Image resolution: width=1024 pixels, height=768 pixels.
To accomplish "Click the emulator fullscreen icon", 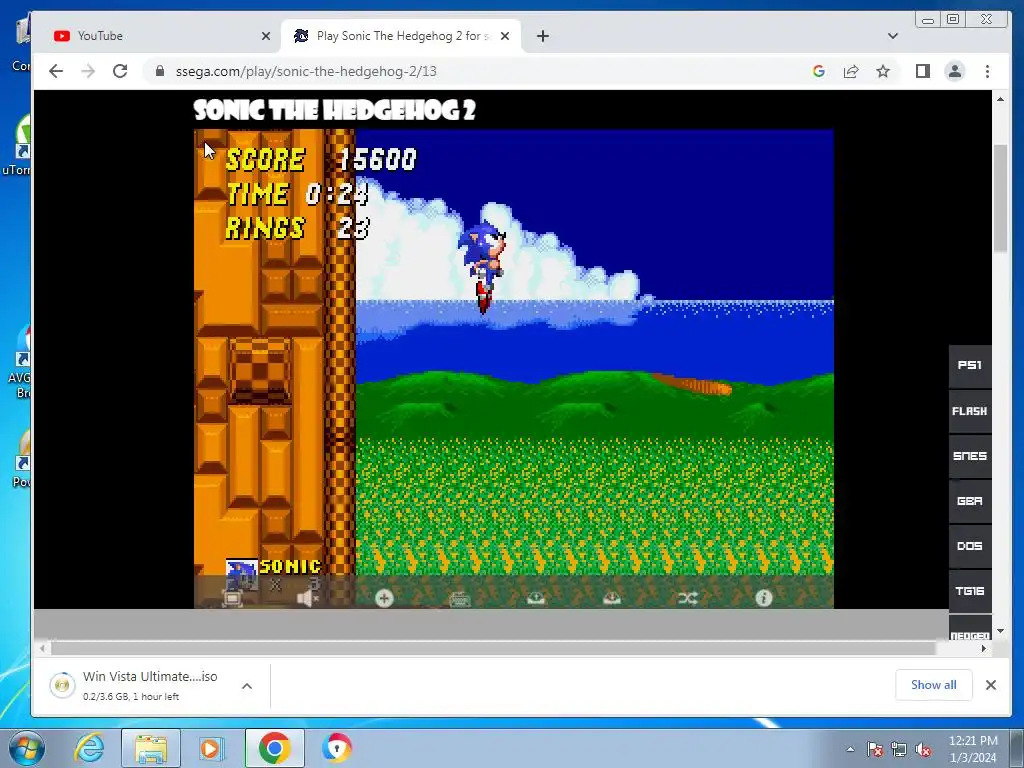I will tap(232, 598).
